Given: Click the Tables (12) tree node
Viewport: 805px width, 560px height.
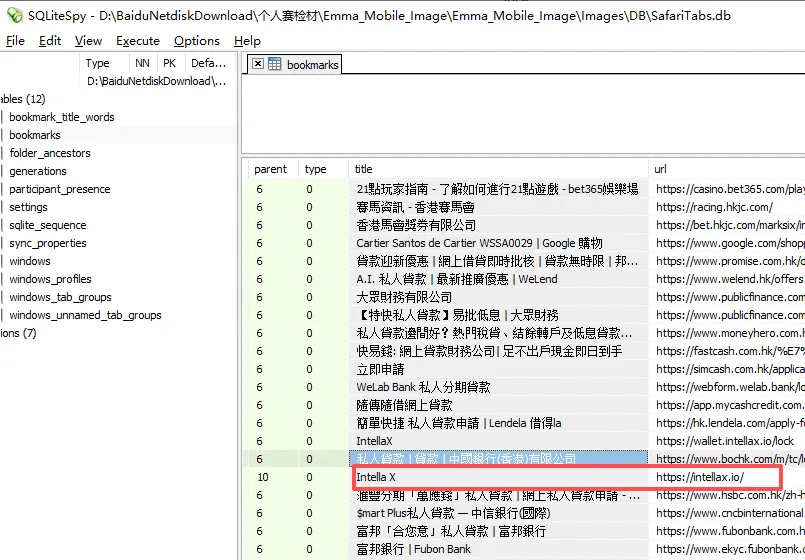Looking at the screenshot, I should pyautogui.click(x=23, y=99).
